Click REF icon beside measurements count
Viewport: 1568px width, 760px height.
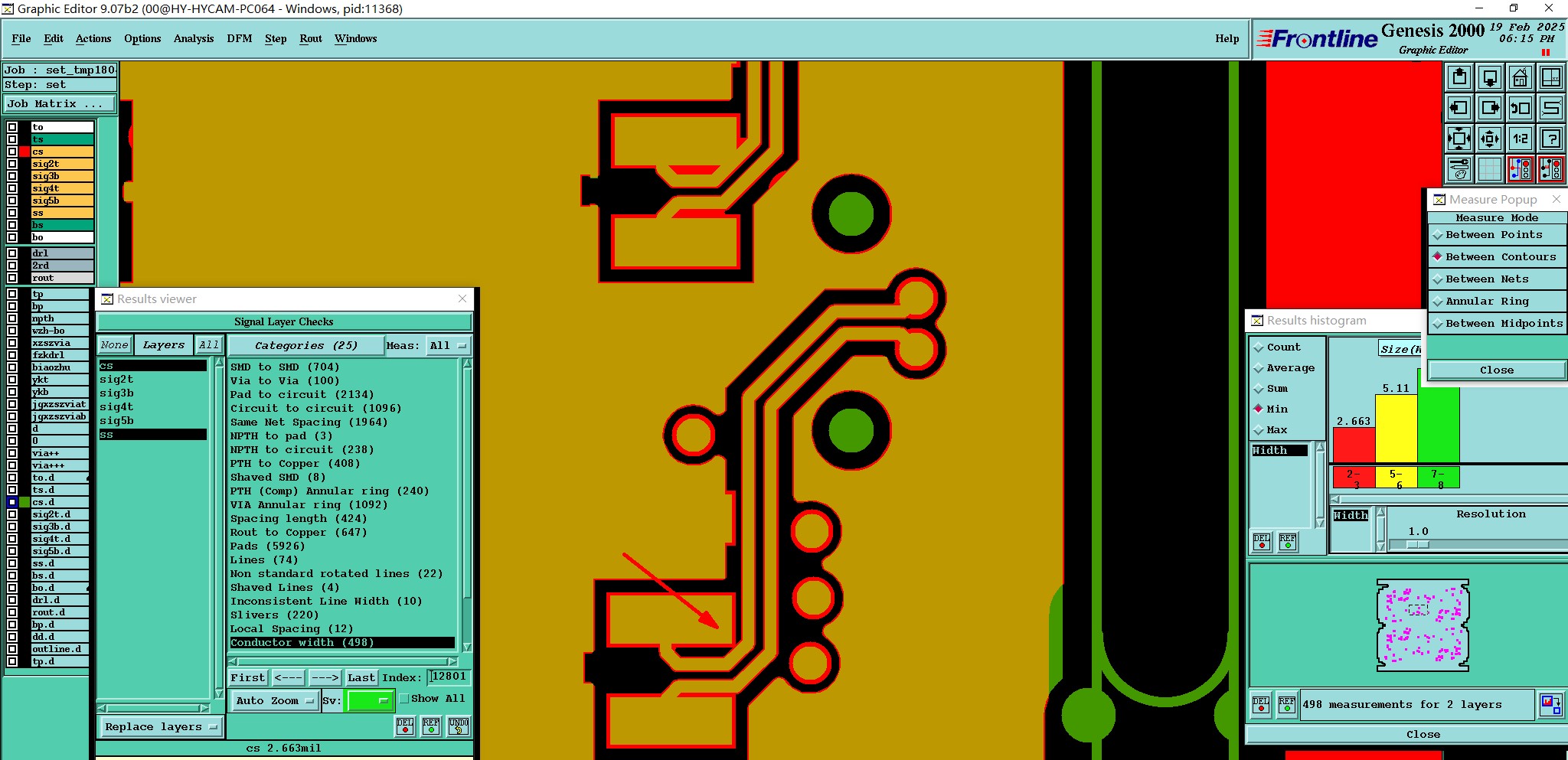(1287, 704)
